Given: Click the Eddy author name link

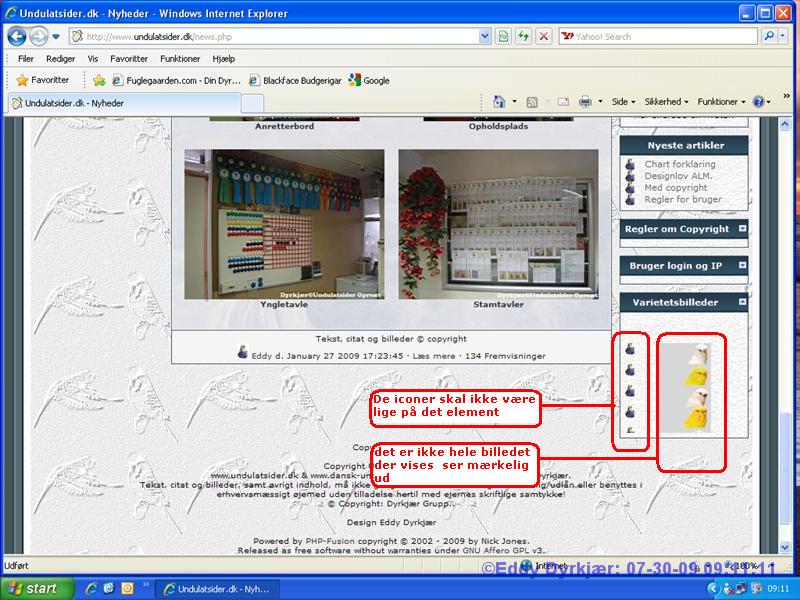Looking at the screenshot, I should (x=261, y=356).
